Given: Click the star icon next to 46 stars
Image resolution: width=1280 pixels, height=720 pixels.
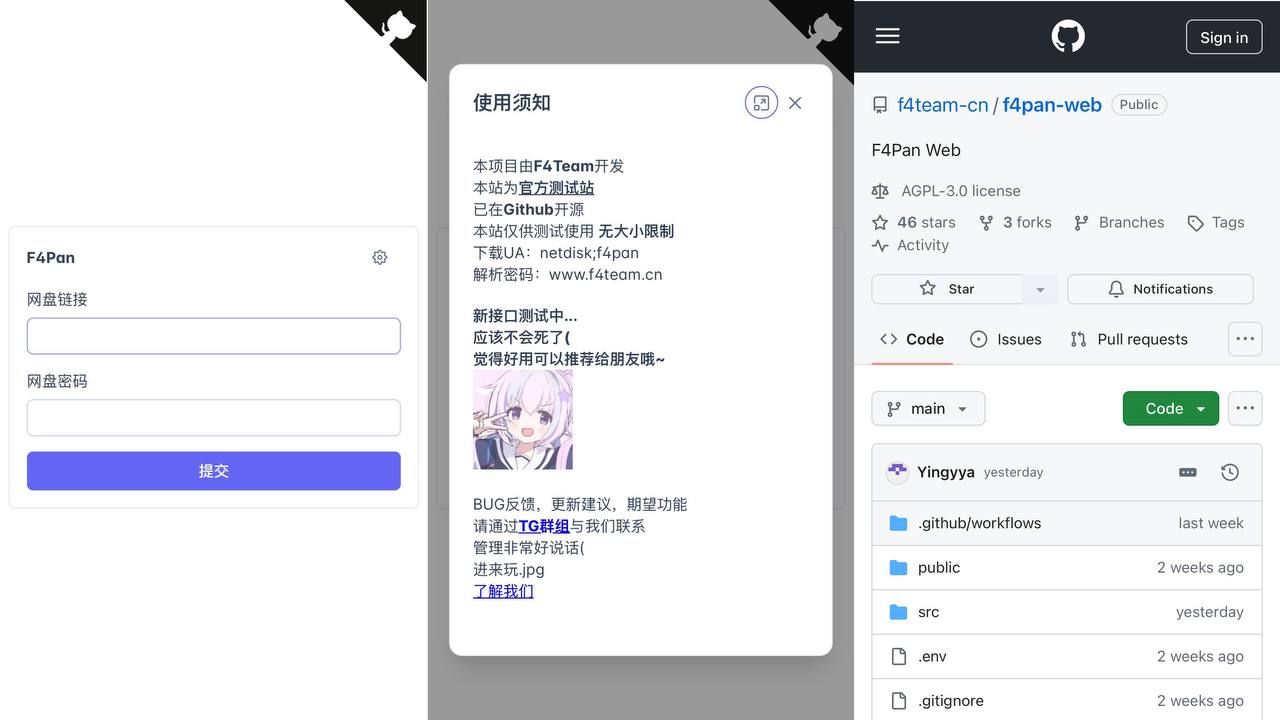Looking at the screenshot, I should pyautogui.click(x=880, y=222).
